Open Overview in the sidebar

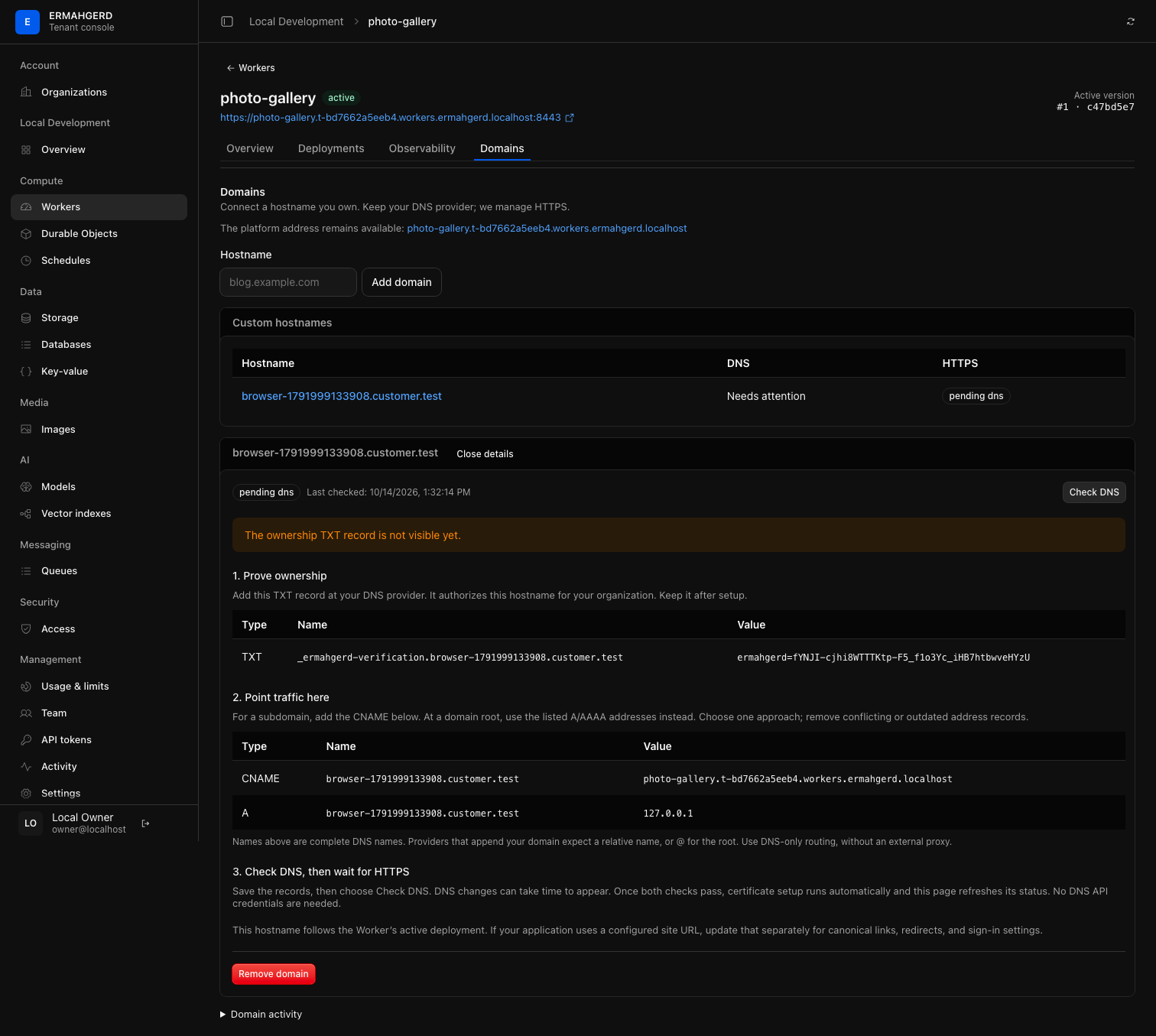point(99,150)
